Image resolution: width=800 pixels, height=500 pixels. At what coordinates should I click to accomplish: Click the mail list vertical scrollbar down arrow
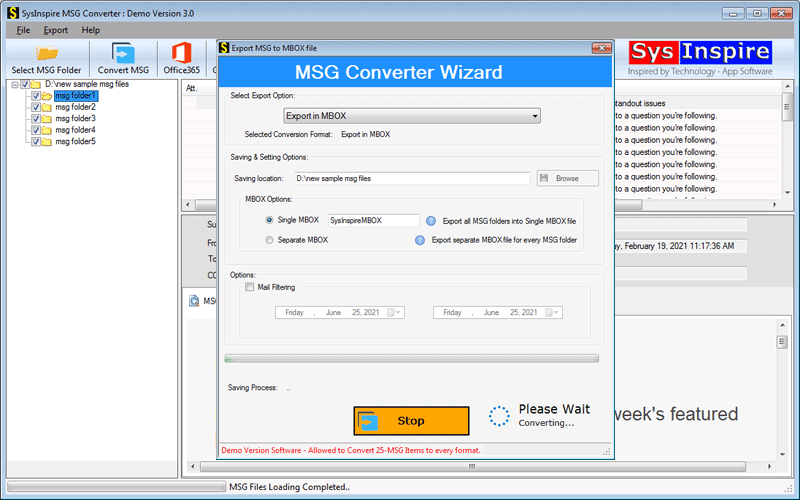[788, 193]
